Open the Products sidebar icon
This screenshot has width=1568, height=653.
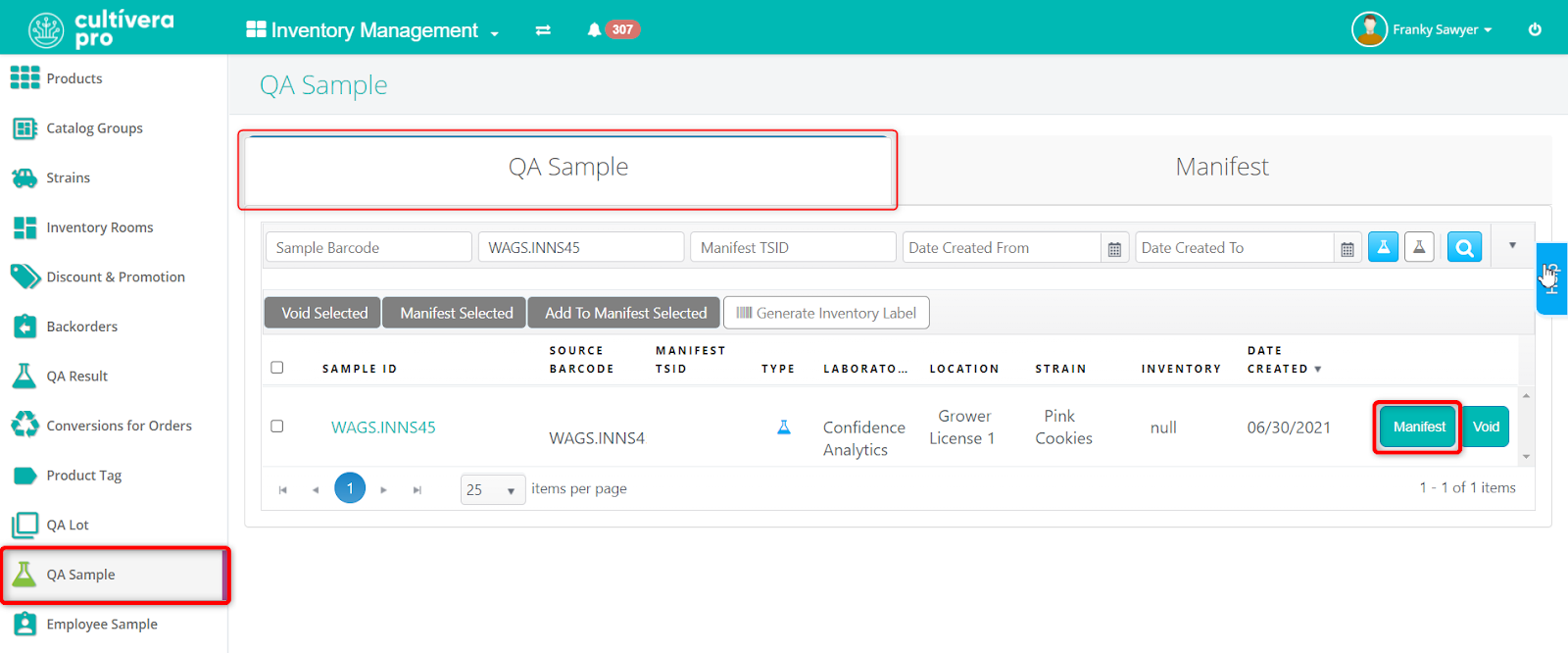click(24, 78)
